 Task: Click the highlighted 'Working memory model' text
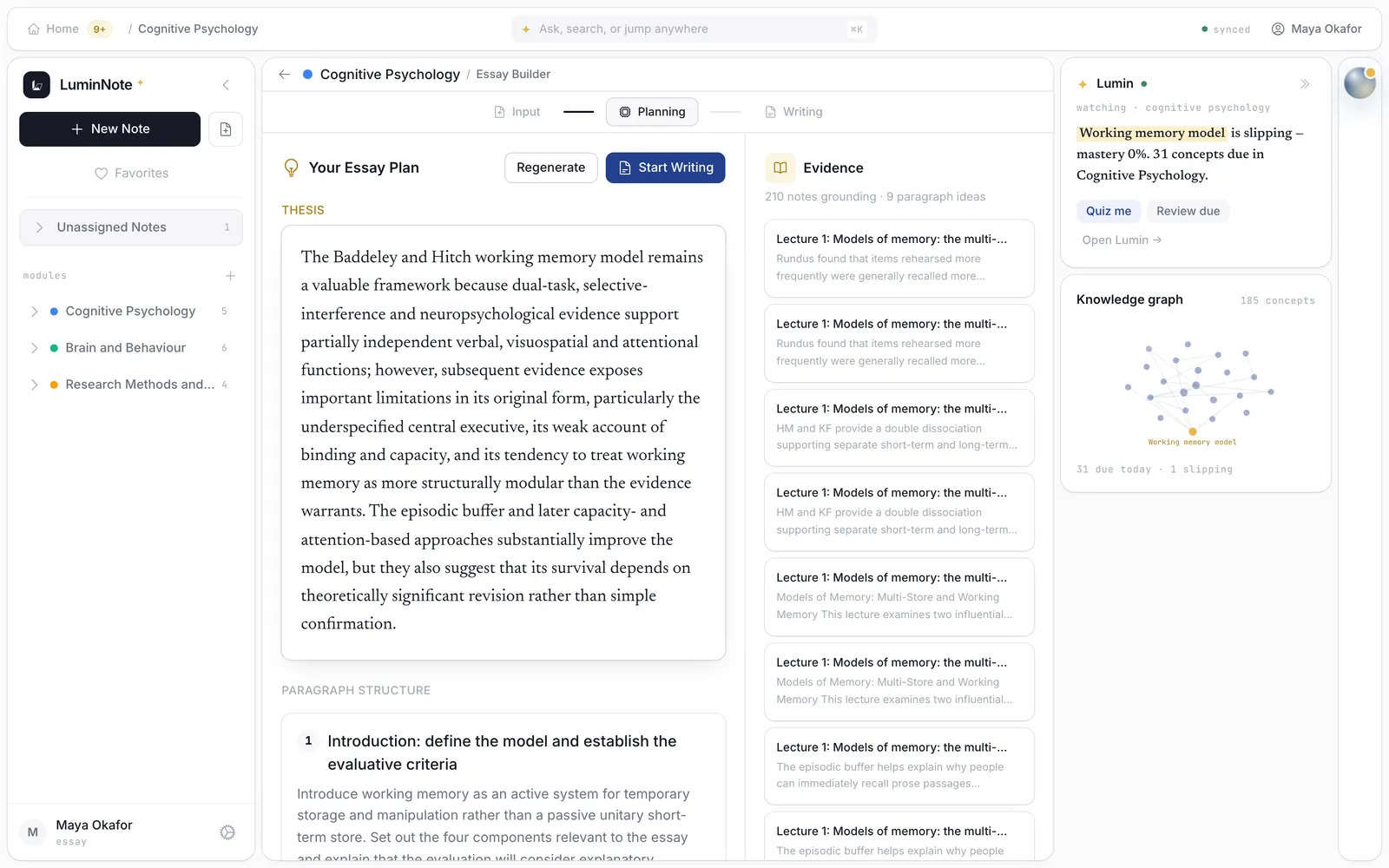coord(1152,133)
